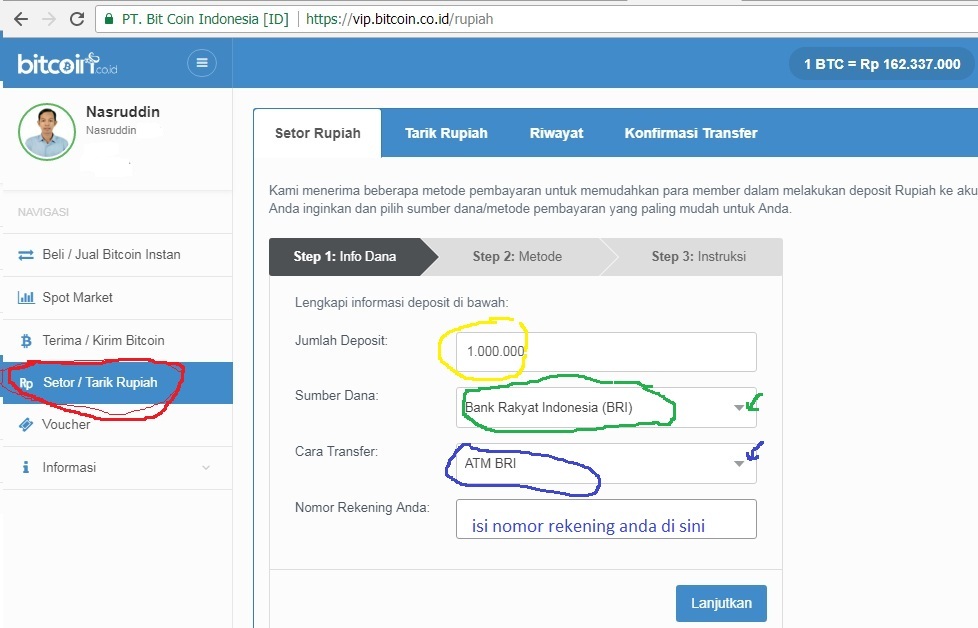
Task: Go to Terima / Kirim Bitcoin
Action: click(x=118, y=341)
